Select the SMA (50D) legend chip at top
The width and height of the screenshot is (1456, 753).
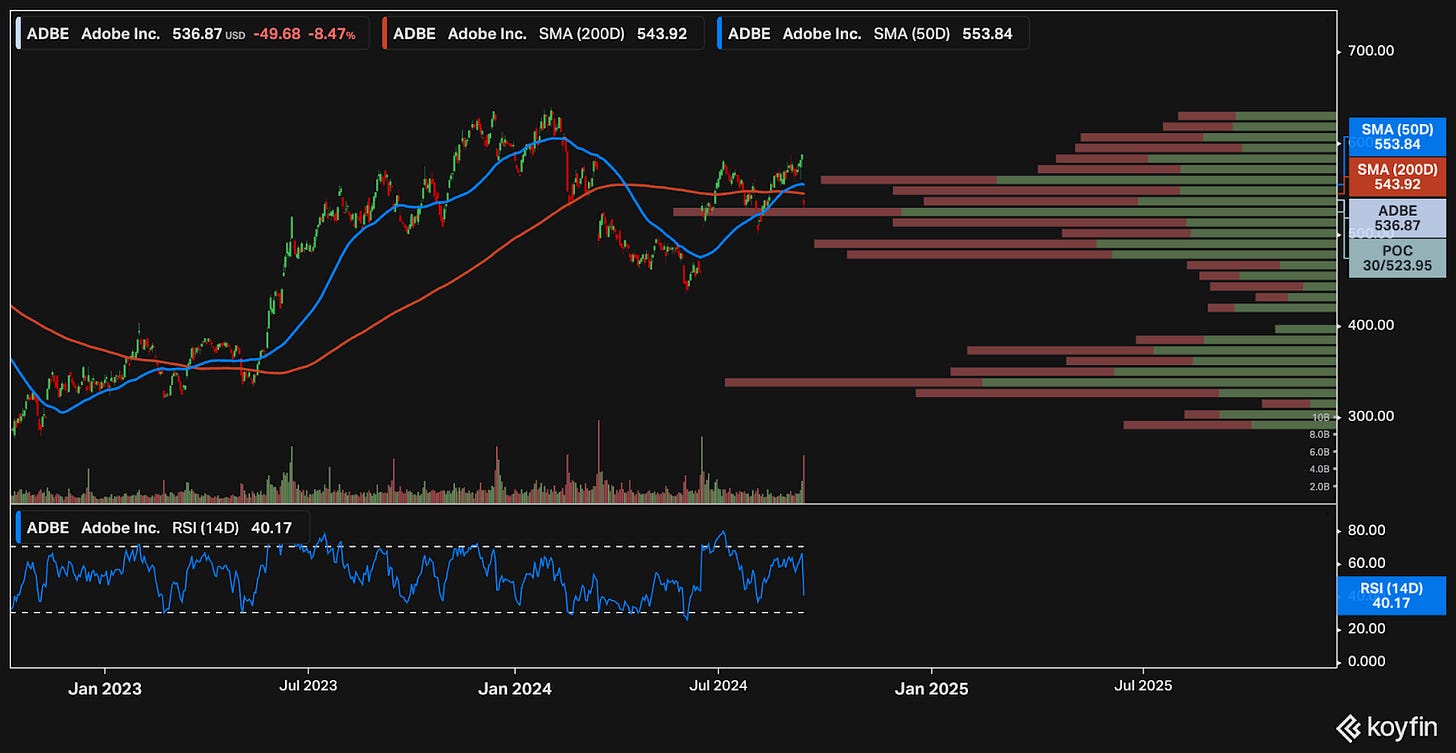coord(872,33)
